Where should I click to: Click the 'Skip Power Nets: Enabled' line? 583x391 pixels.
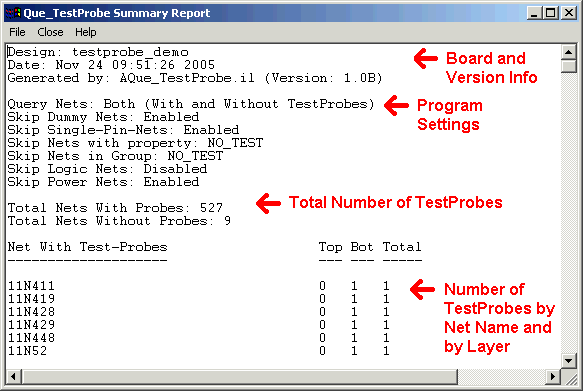(103, 182)
